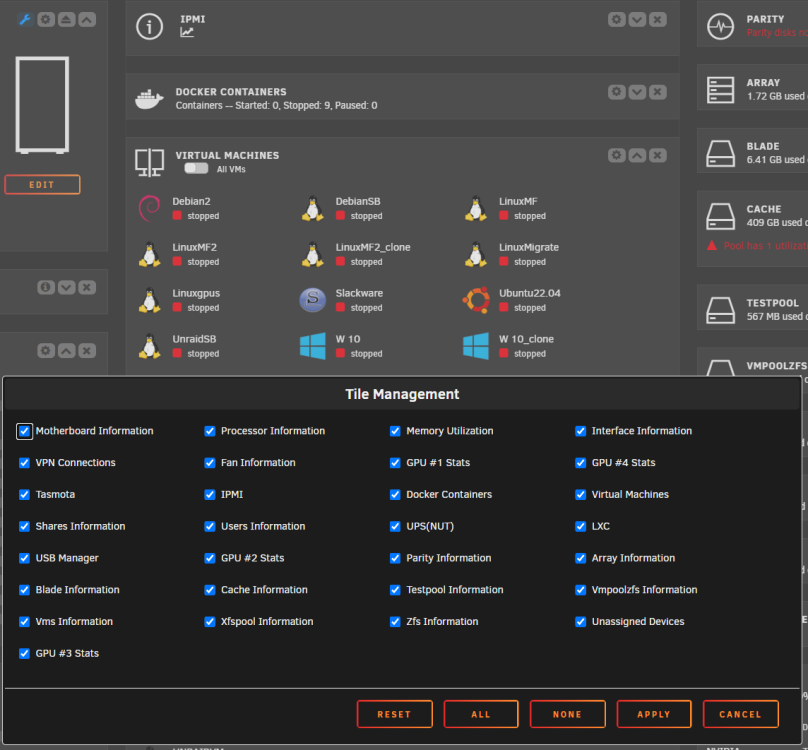The width and height of the screenshot is (808, 750).
Task: Click the Virtual Machines monitor icon
Action: coord(149,162)
